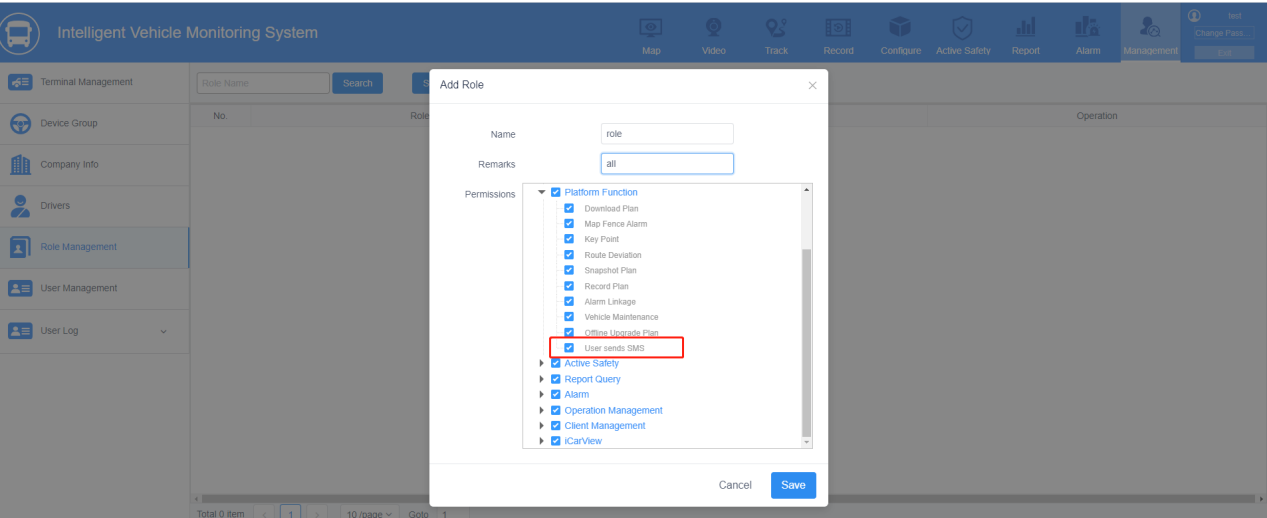Uncheck the Platform Function checkbox
The width and height of the screenshot is (1267, 518).
tap(556, 192)
